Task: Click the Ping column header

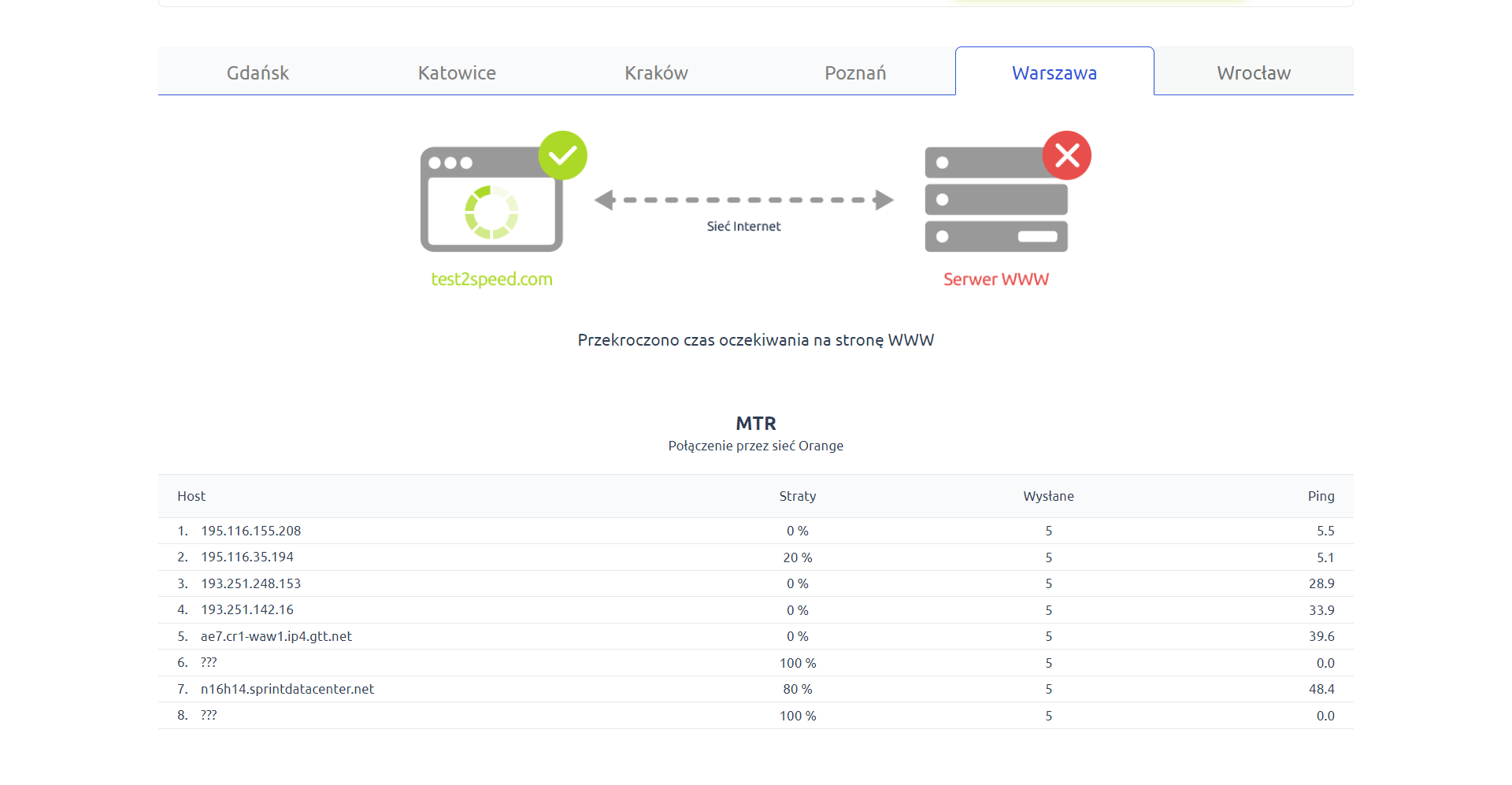Action: pyautogui.click(x=1321, y=496)
